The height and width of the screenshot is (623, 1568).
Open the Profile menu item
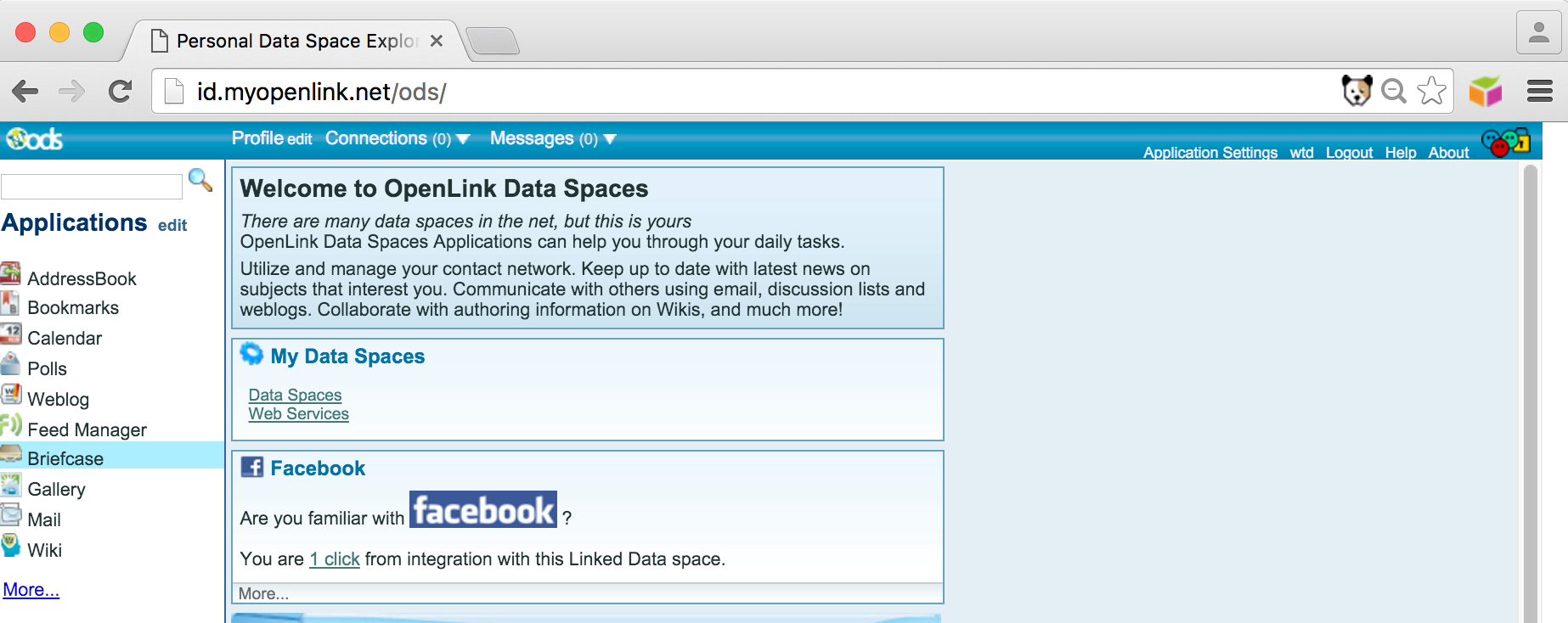257,138
